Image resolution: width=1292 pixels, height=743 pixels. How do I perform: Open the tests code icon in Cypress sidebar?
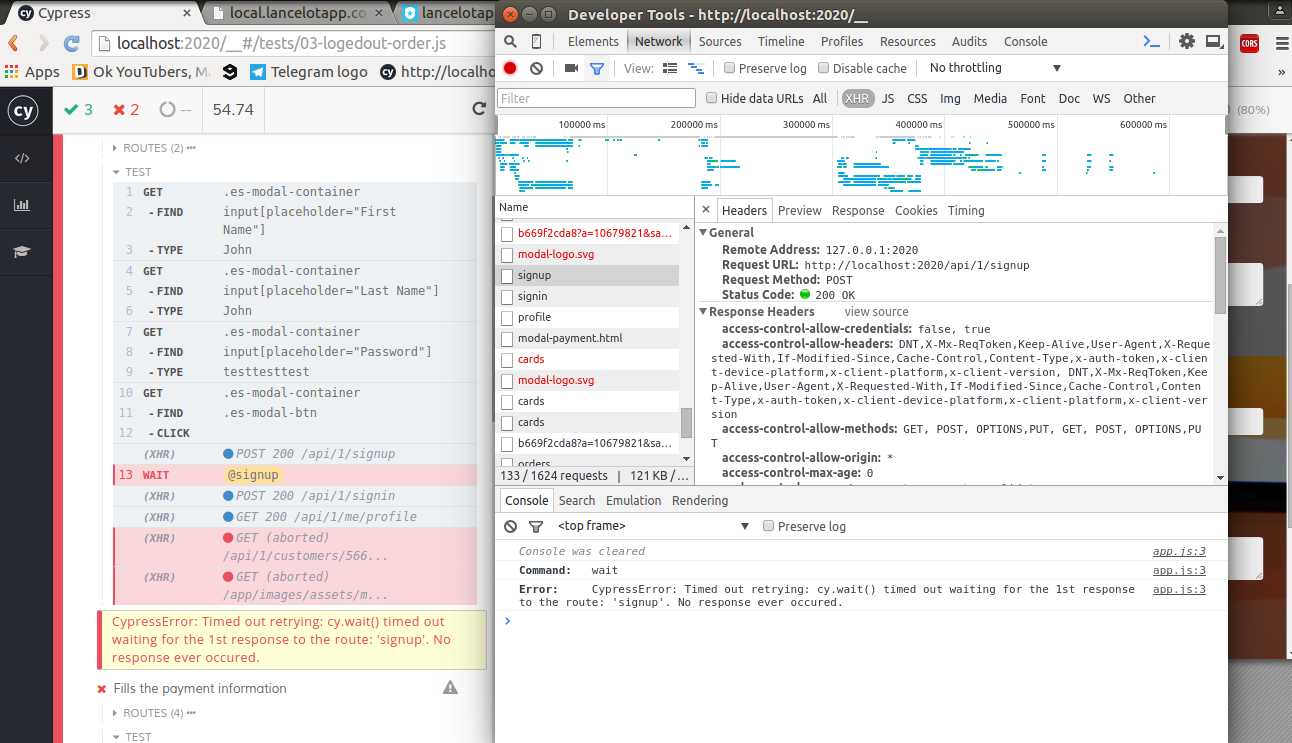click(22, 158)
